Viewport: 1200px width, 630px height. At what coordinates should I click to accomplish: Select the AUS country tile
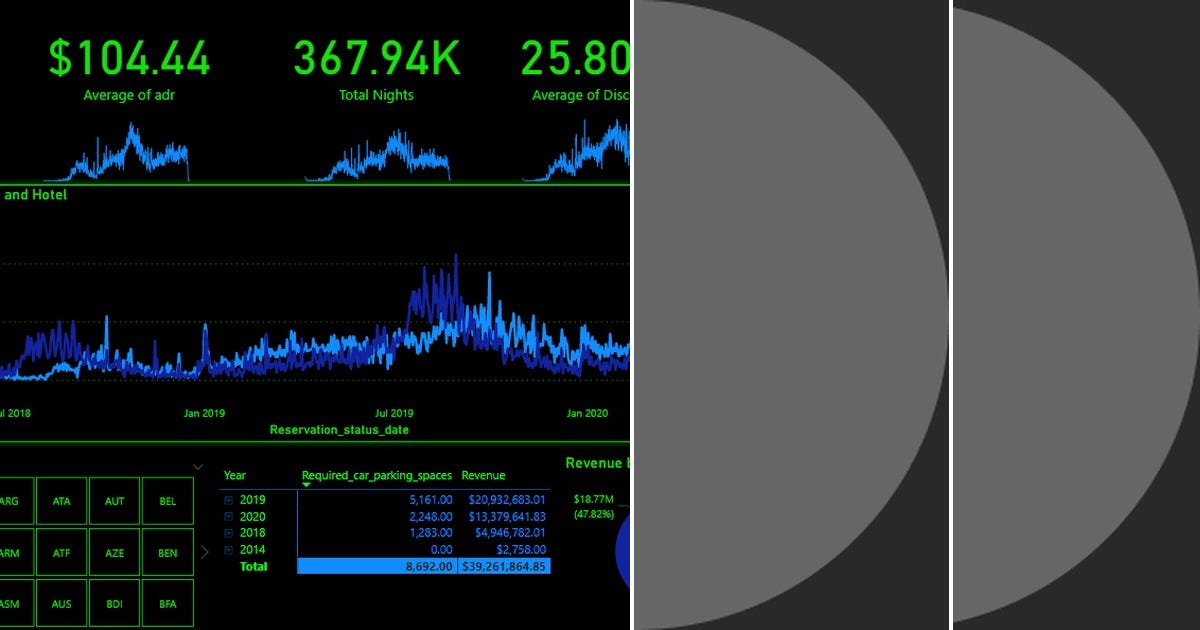pos(62,603)
